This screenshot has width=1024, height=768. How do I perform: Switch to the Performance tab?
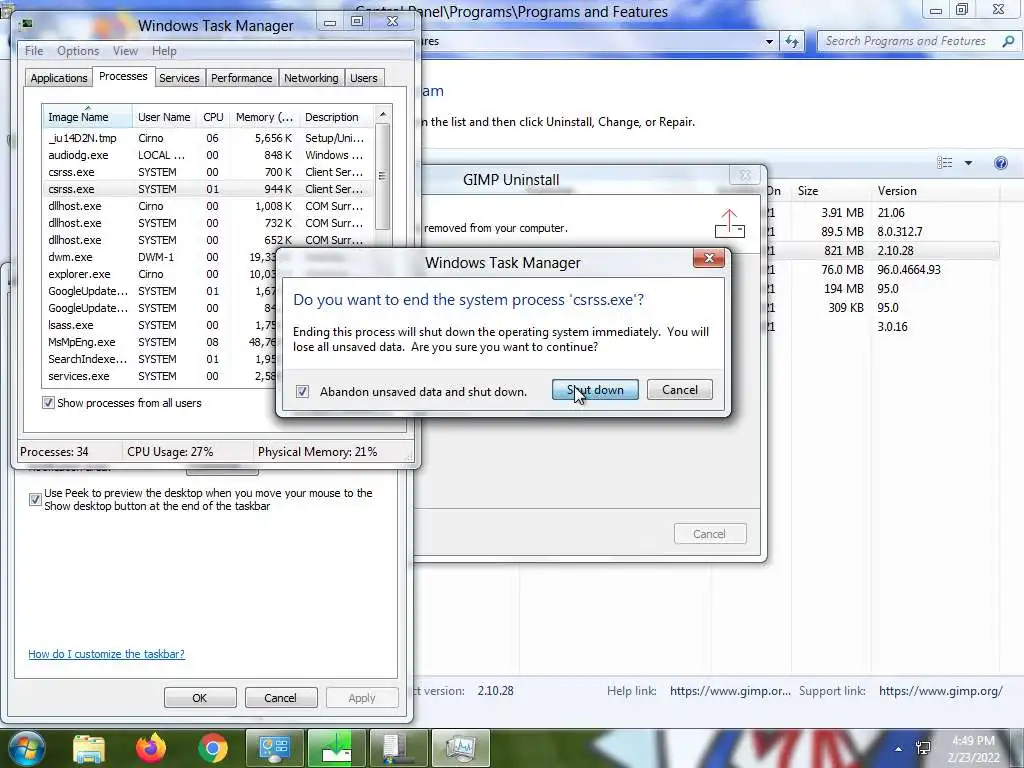pyautogui.click(x=241, y=78)
